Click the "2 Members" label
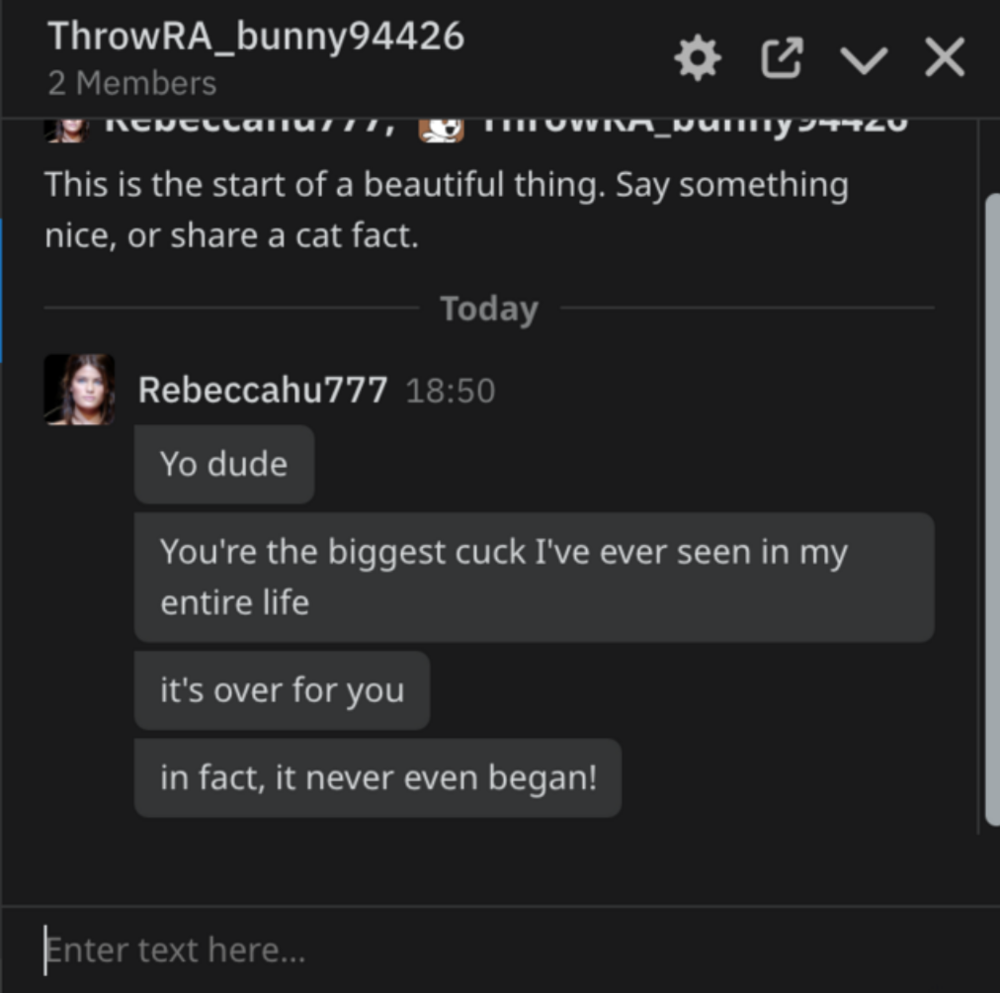 pyautogui.click(x=132, y=84)
